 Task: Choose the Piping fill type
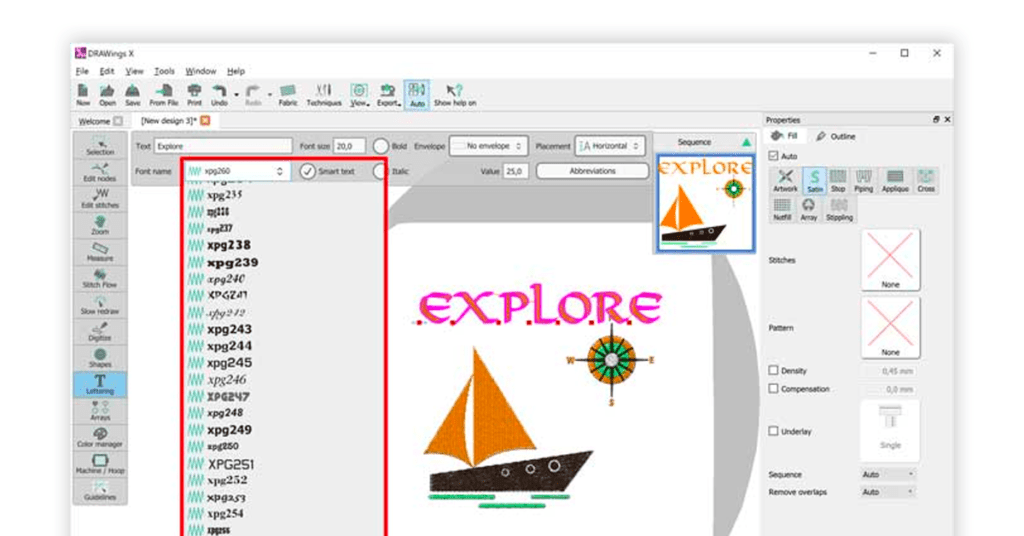point(863,180)
